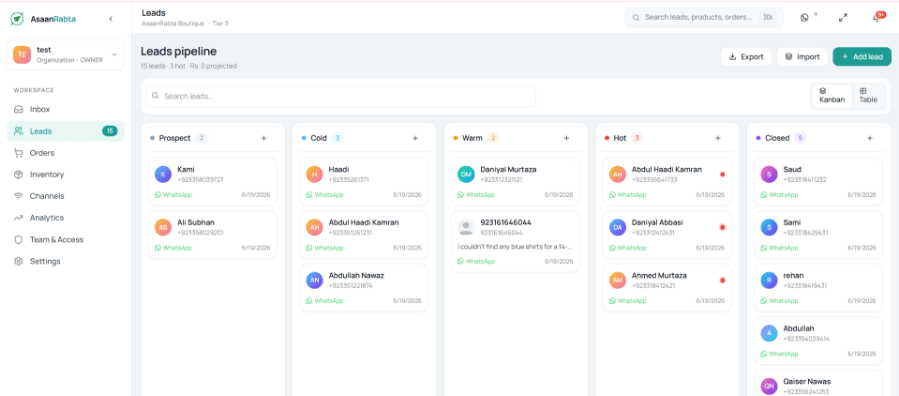The height and width of the screenshot is (396, 899).
Task: Collapse the sidebar with the chevron arrow
Action: (111, 19)
